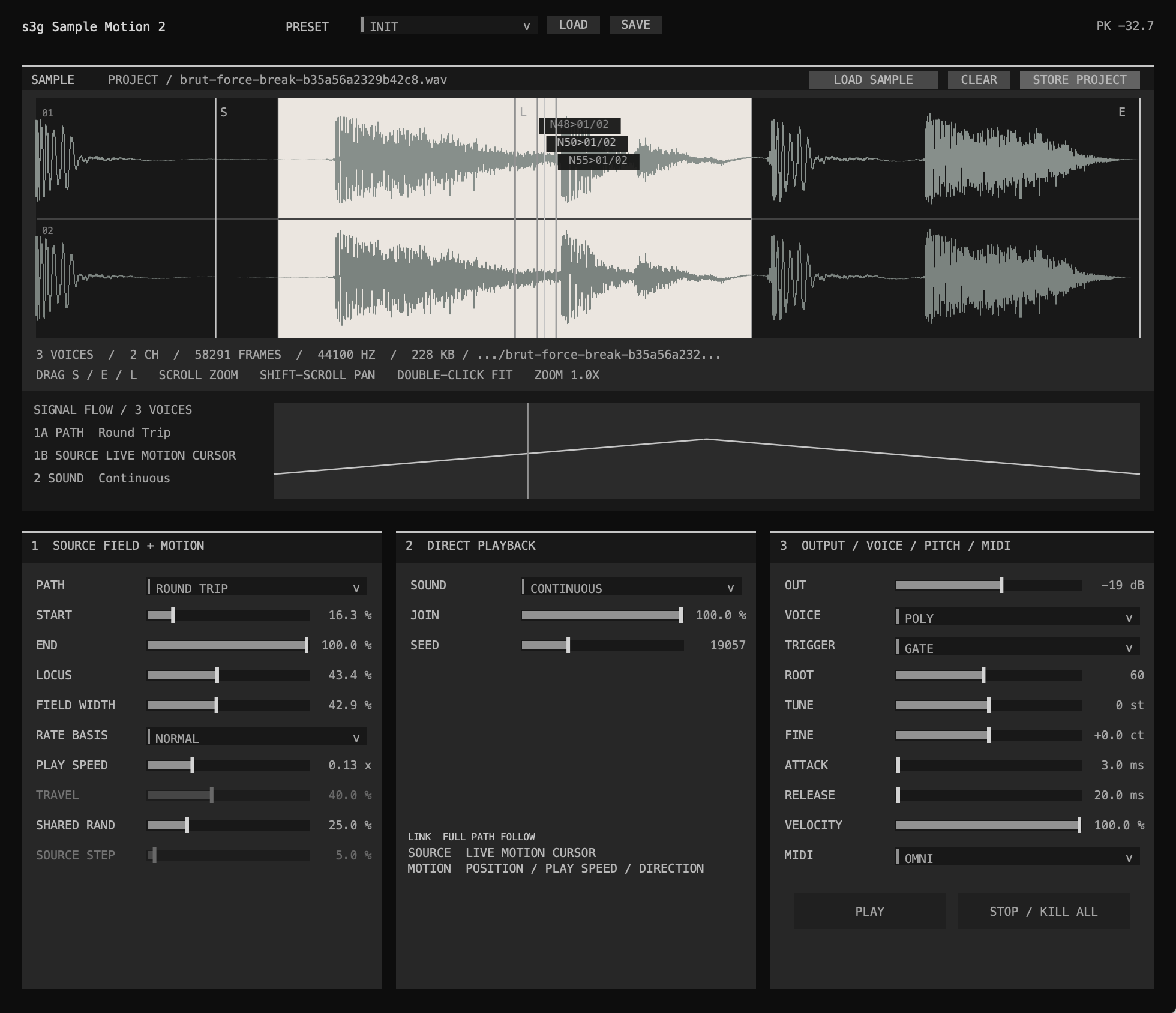Viewport: 1176px width, 1013px height.
Task: Click the 2 SOUND Continuous line
Action: coord(102,478)
